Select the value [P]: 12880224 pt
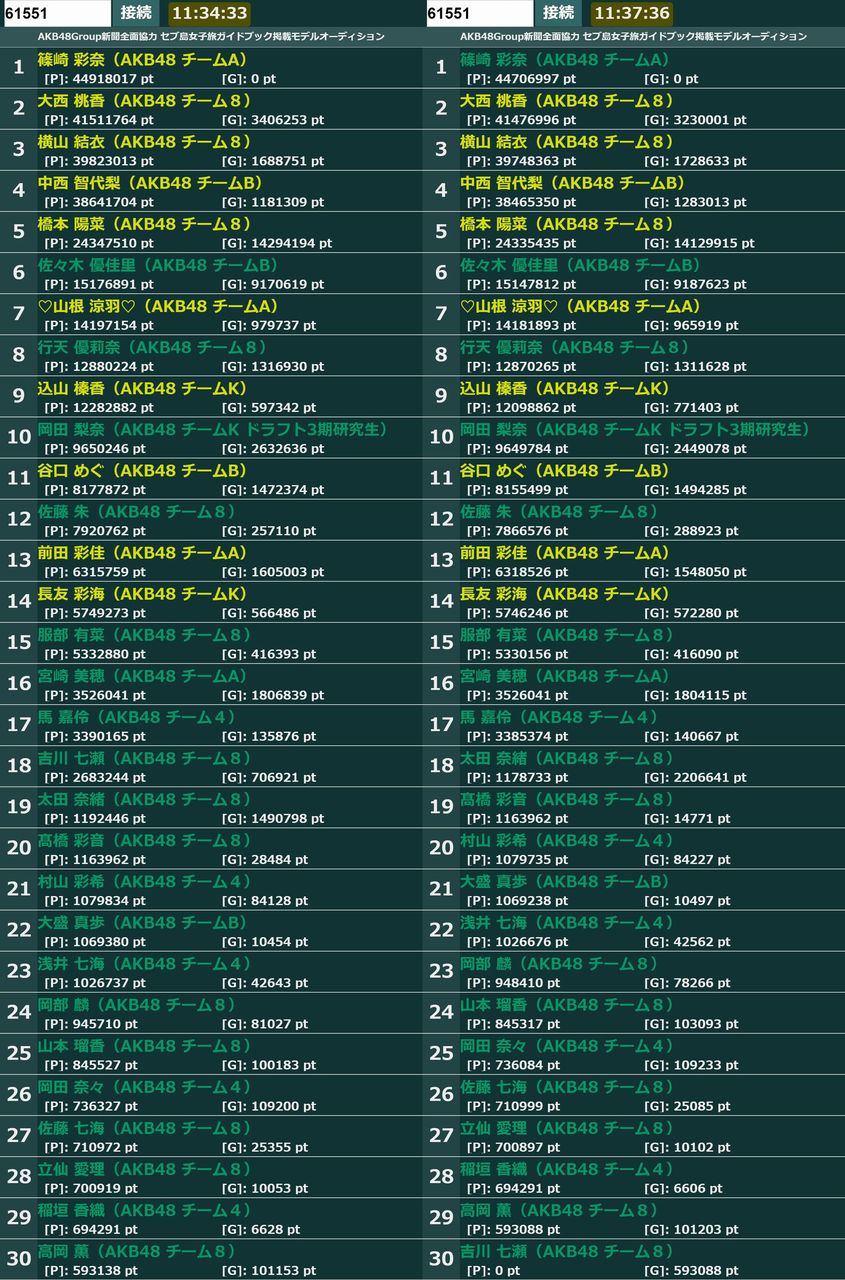Viewport: 845px width, 1280px height. 99,365
